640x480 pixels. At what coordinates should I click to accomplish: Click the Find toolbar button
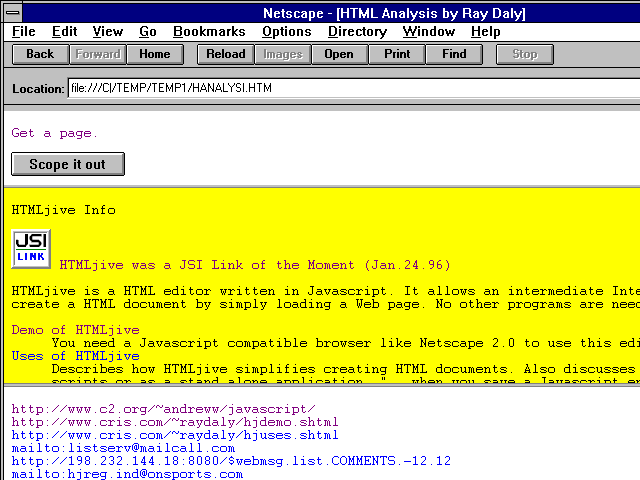(454, 54)
